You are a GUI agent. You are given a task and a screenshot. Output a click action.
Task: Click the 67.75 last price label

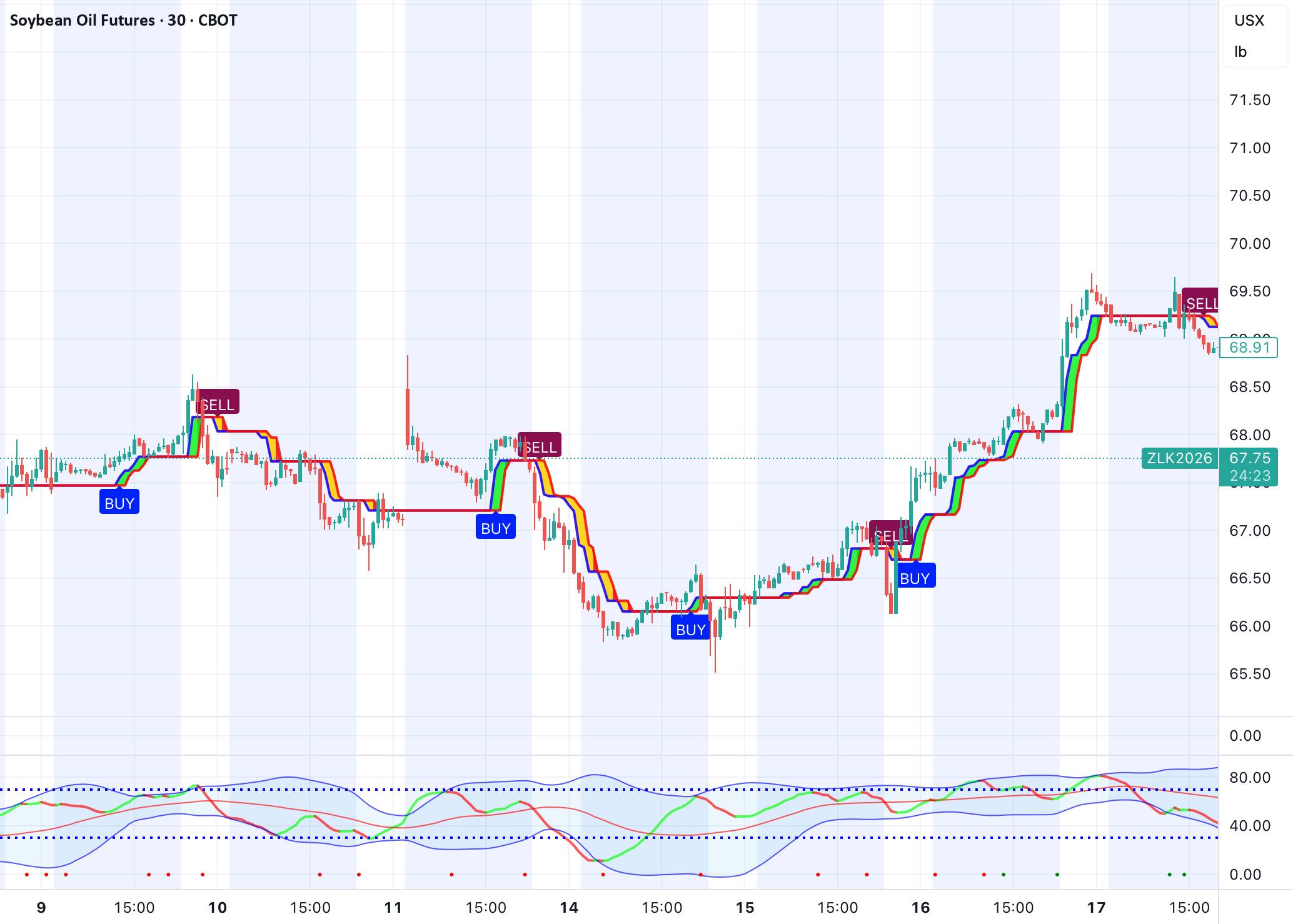1250,458
